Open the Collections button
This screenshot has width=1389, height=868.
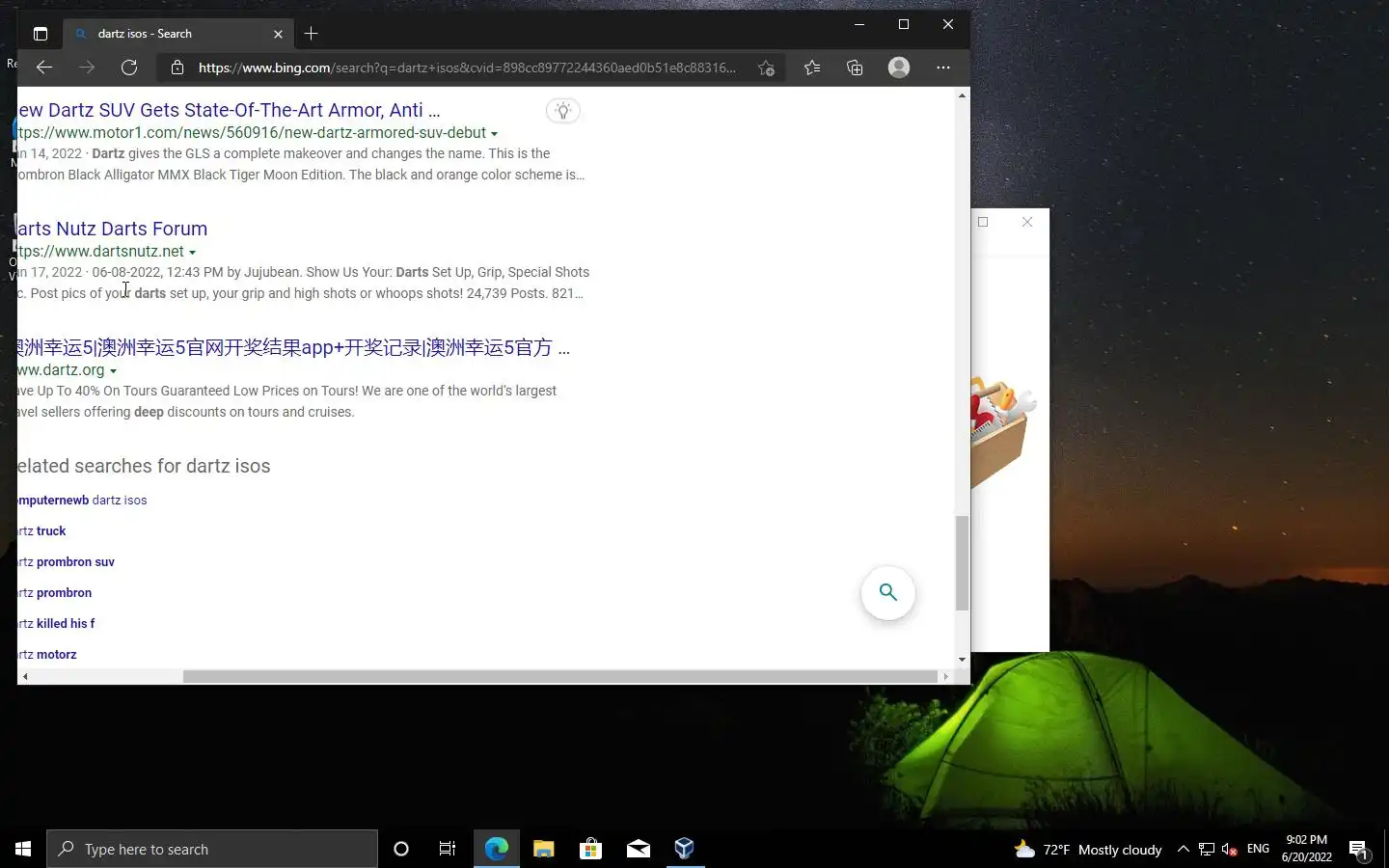pyautogui.click(x=855, y=68)
